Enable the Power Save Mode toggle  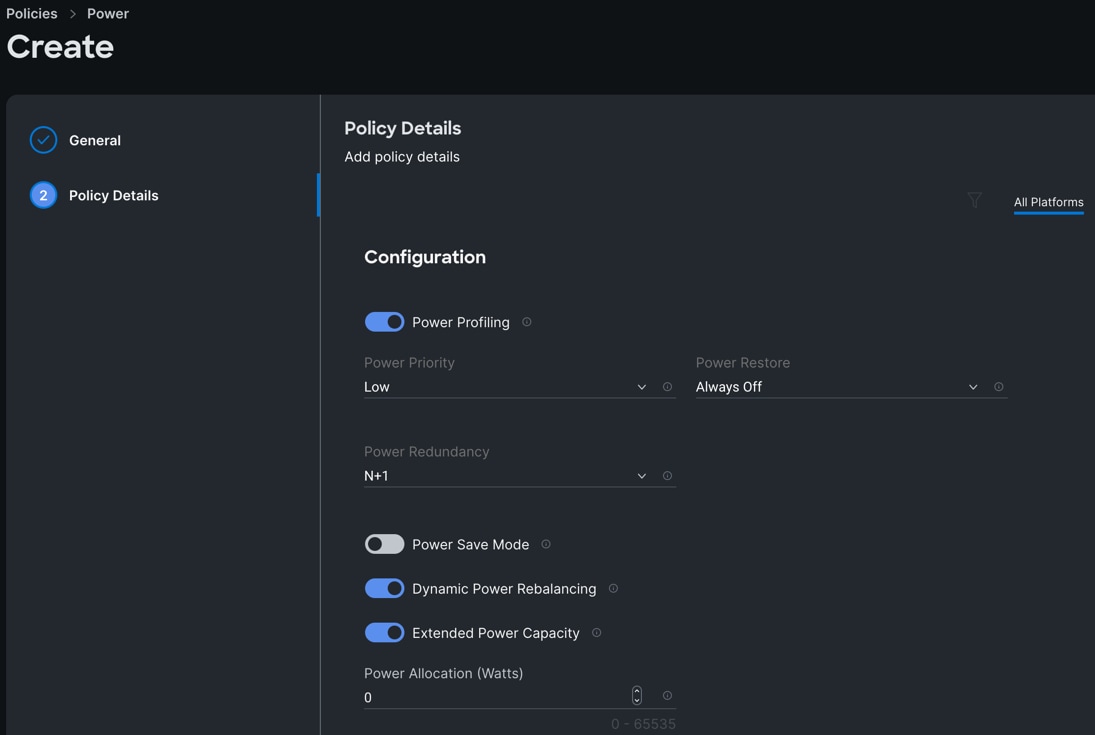pyautogui.click(x=384, y=544)
